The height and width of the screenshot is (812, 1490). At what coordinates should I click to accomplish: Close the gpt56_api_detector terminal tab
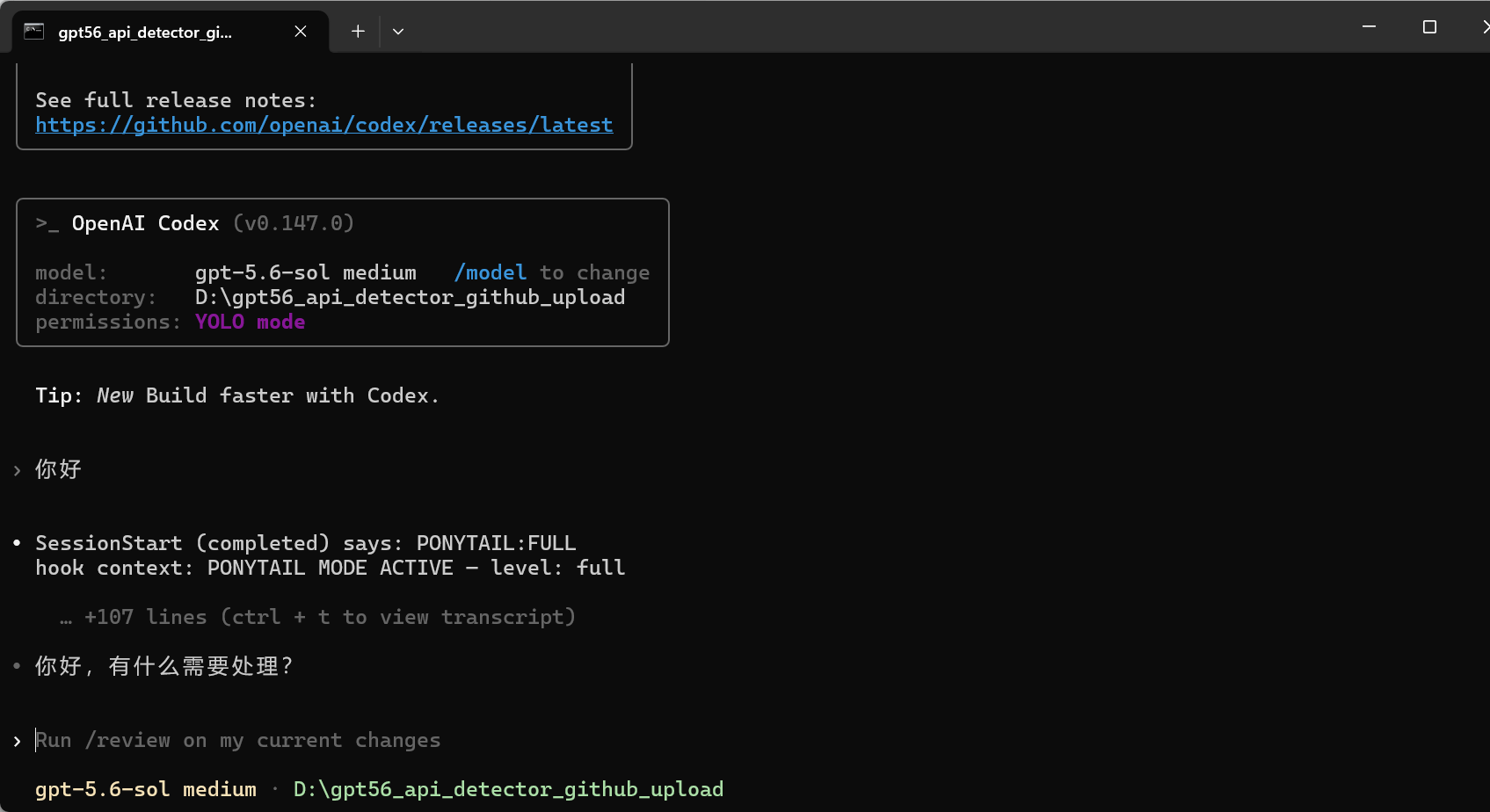(x=301, y=32)
